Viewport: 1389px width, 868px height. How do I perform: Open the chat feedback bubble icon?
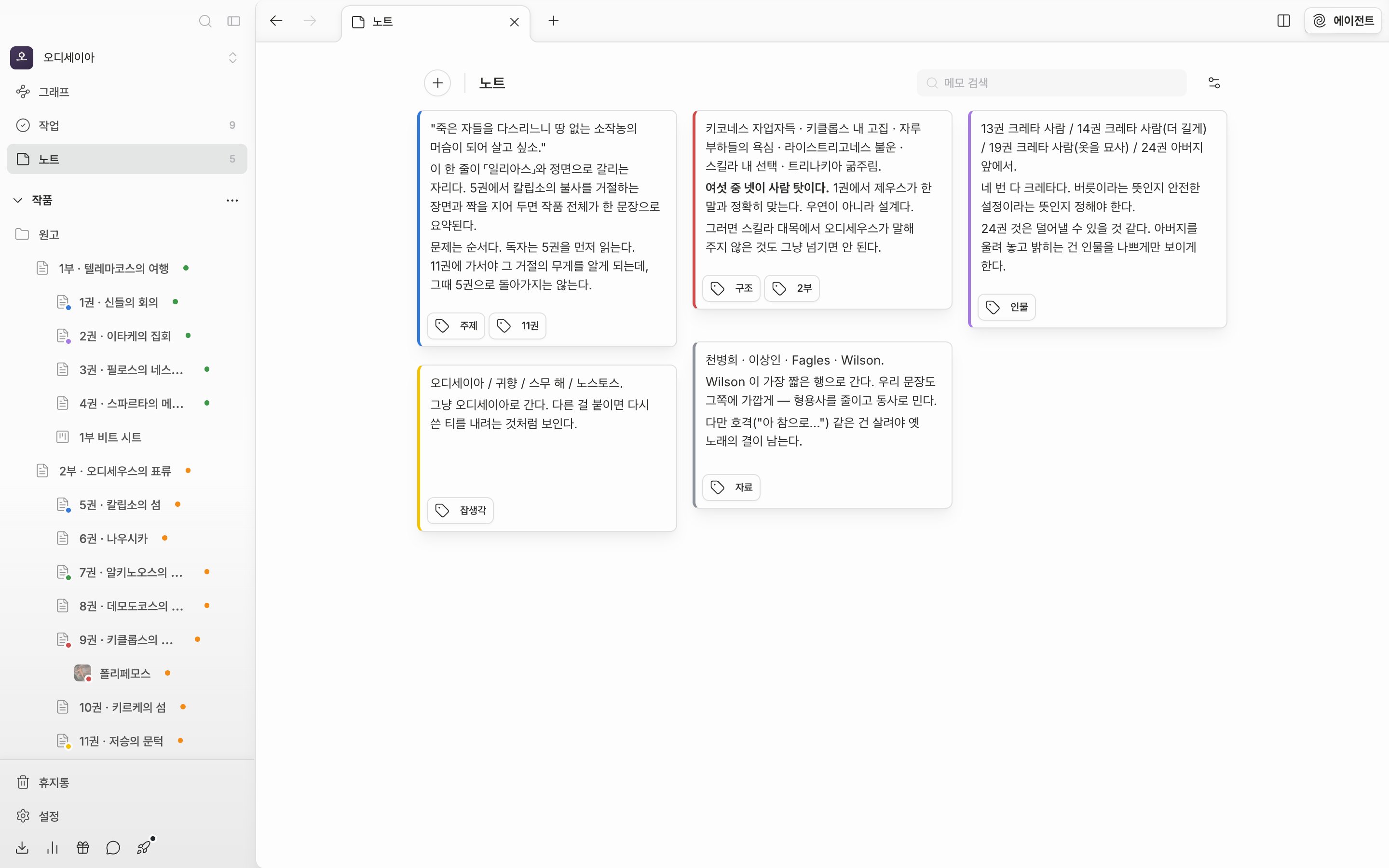point(113,848)
